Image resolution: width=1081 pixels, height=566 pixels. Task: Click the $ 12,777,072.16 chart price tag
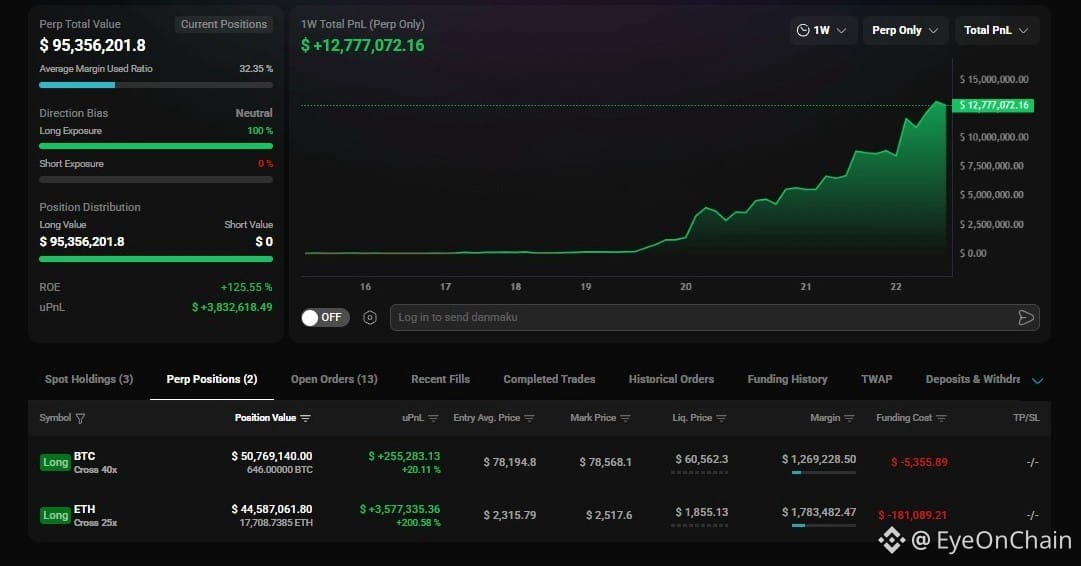pos(993,105)
